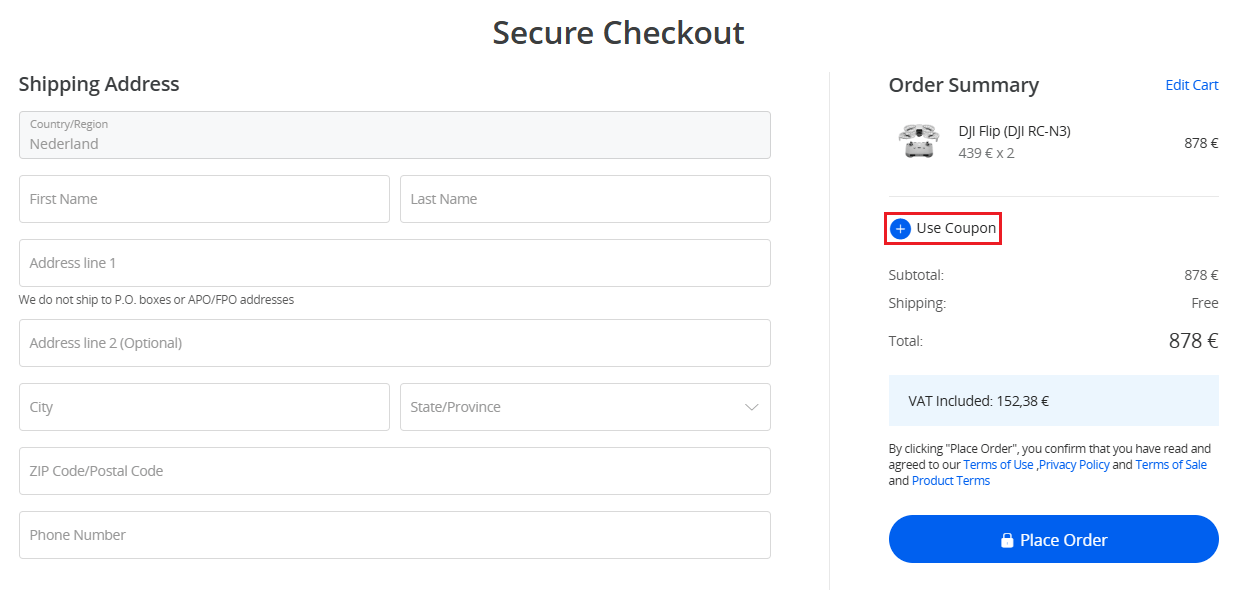This screenshot has width=1244, height=590.
Task: Click the DJI Flip product thumbnail
Action: tap(918, 142)
